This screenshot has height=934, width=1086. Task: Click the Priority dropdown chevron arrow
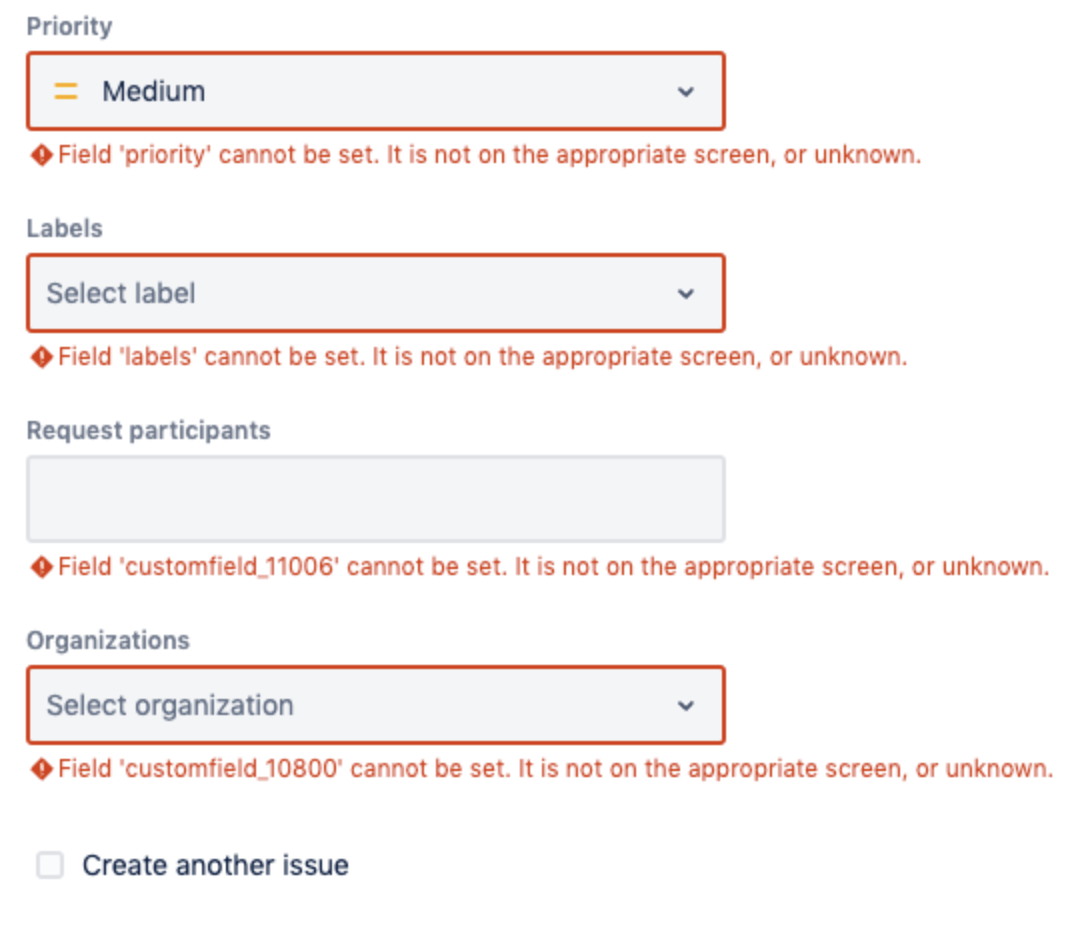[x=686, y=91]
